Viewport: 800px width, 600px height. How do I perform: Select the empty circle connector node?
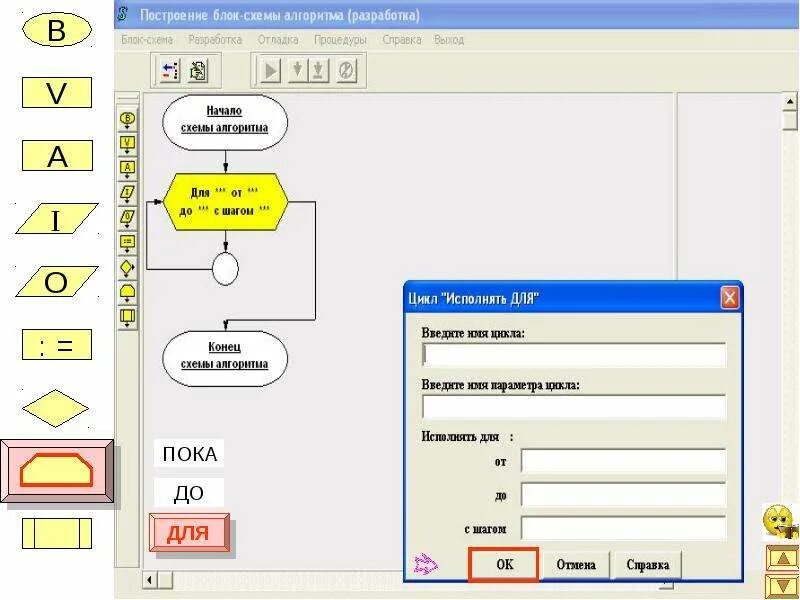225,268
